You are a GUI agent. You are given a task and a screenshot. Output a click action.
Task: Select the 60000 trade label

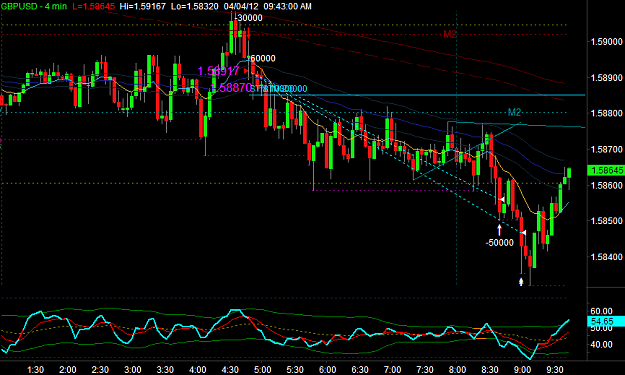tap(263, 59)
